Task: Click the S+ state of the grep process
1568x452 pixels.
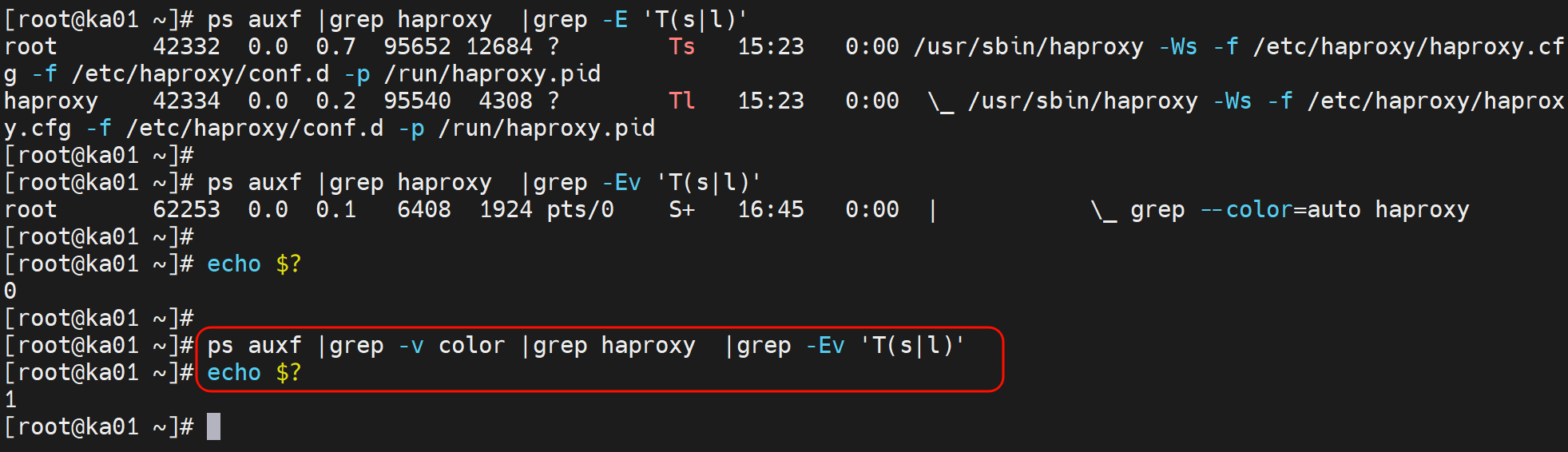Action: [x=681, y=209]
